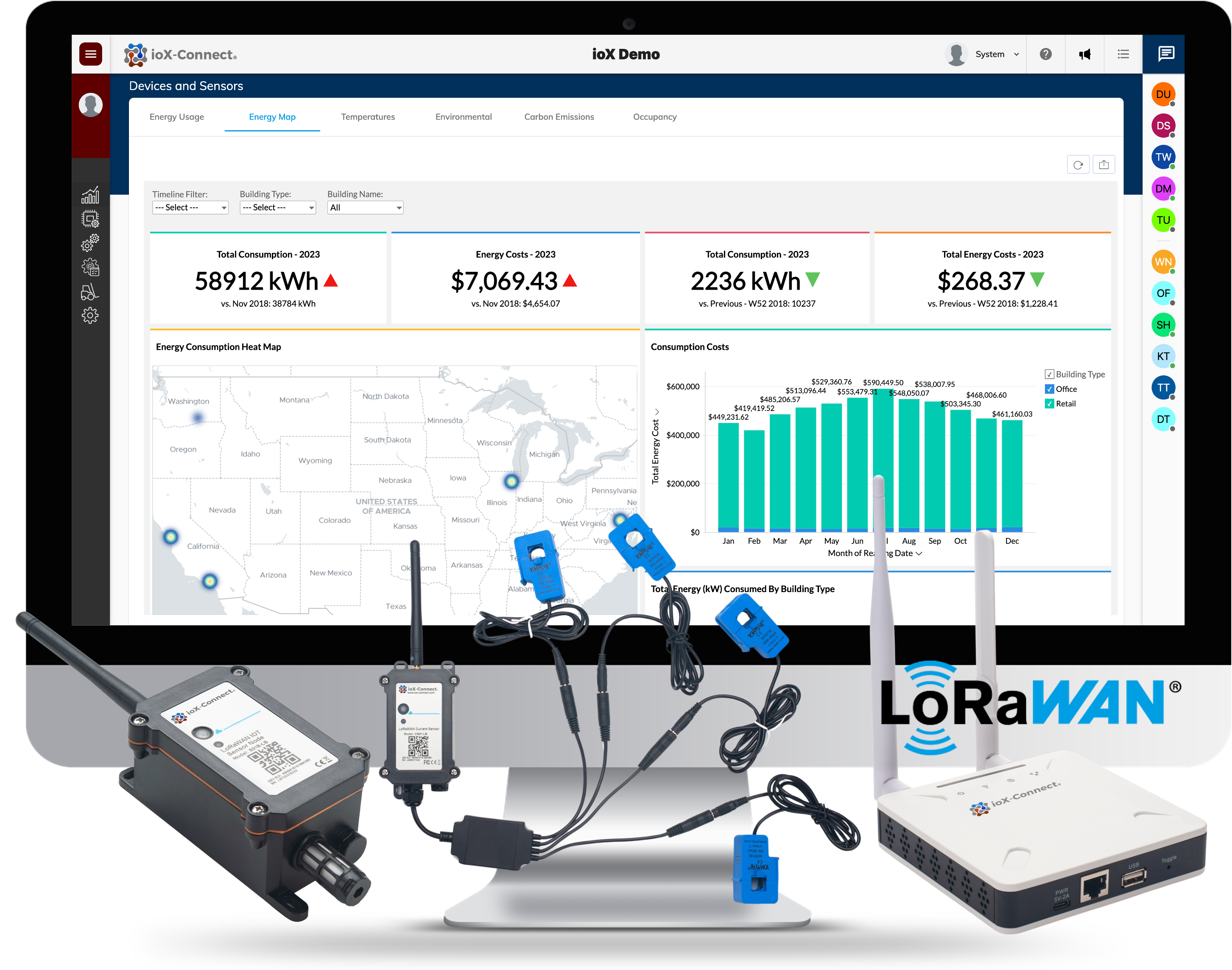Select the Occupancy tab
The height and width of the screenshot is (970, 1232).
click(655, 116)
